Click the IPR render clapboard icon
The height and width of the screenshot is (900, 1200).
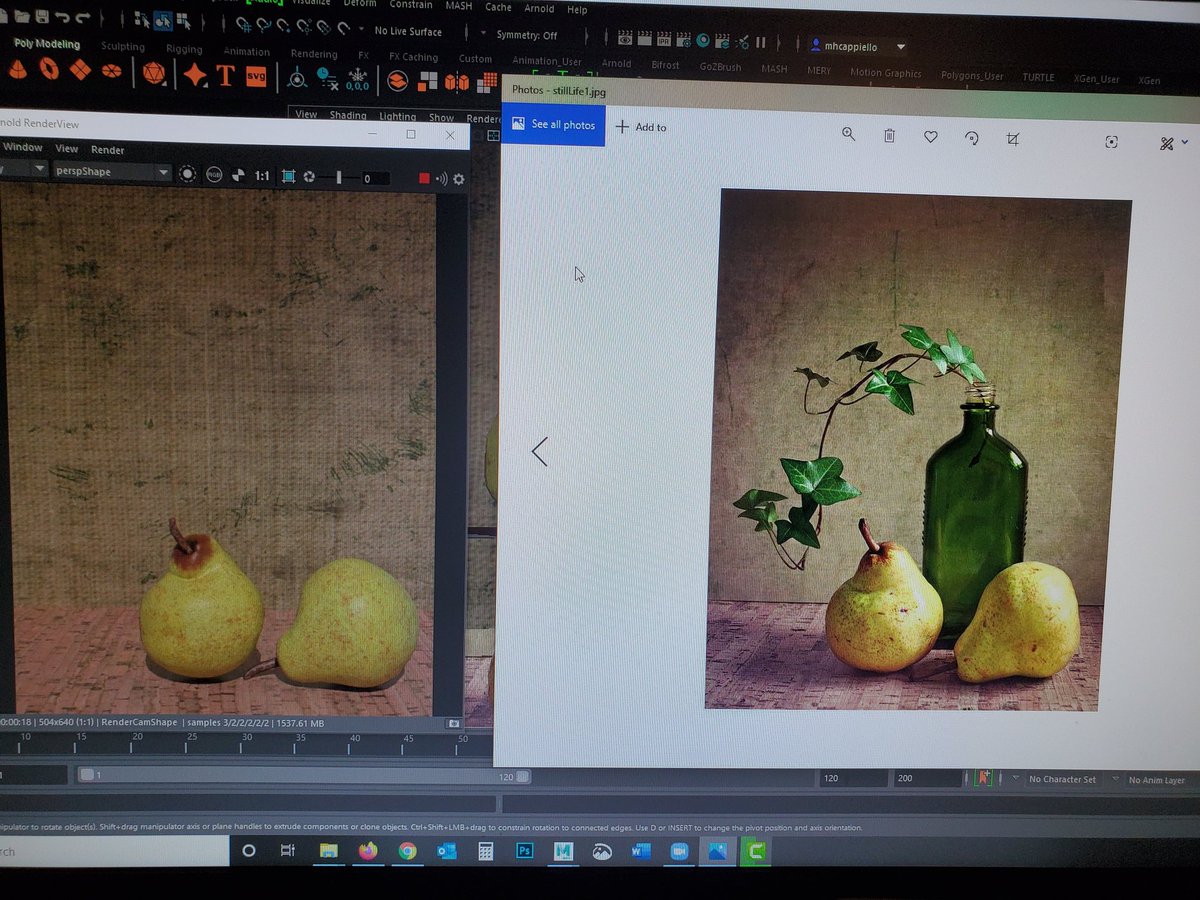click(x=665, y=40)
